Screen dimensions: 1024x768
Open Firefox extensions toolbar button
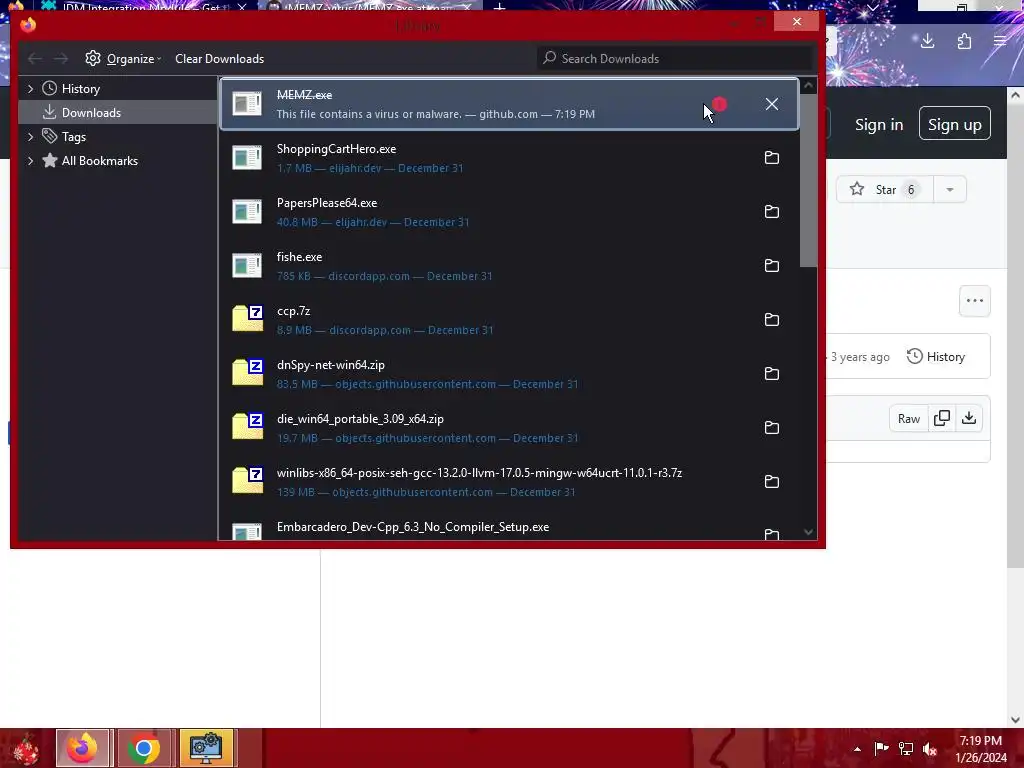click(x=964, y=42)
